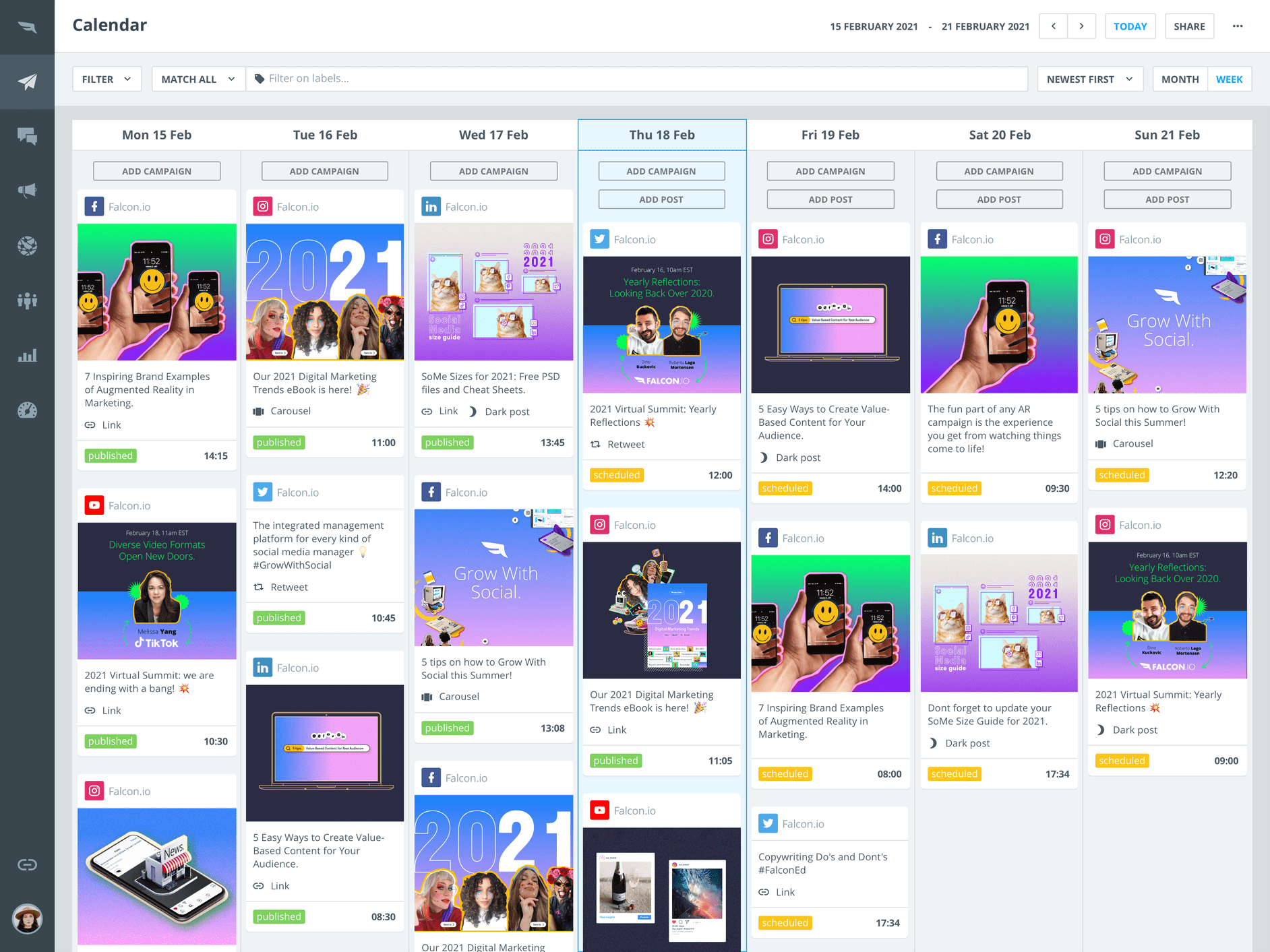Click the link chain icon in sidebar
1270x952 pixels.
click(27, 864)
